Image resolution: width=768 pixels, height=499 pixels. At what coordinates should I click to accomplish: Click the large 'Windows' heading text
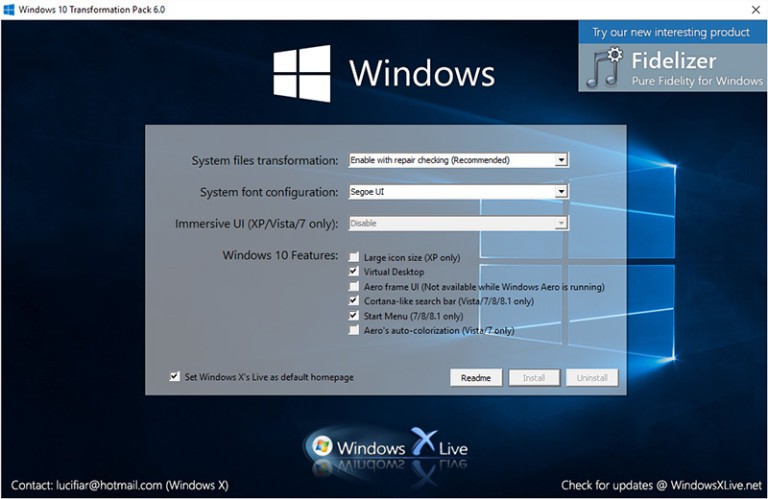tap(422, 73)
